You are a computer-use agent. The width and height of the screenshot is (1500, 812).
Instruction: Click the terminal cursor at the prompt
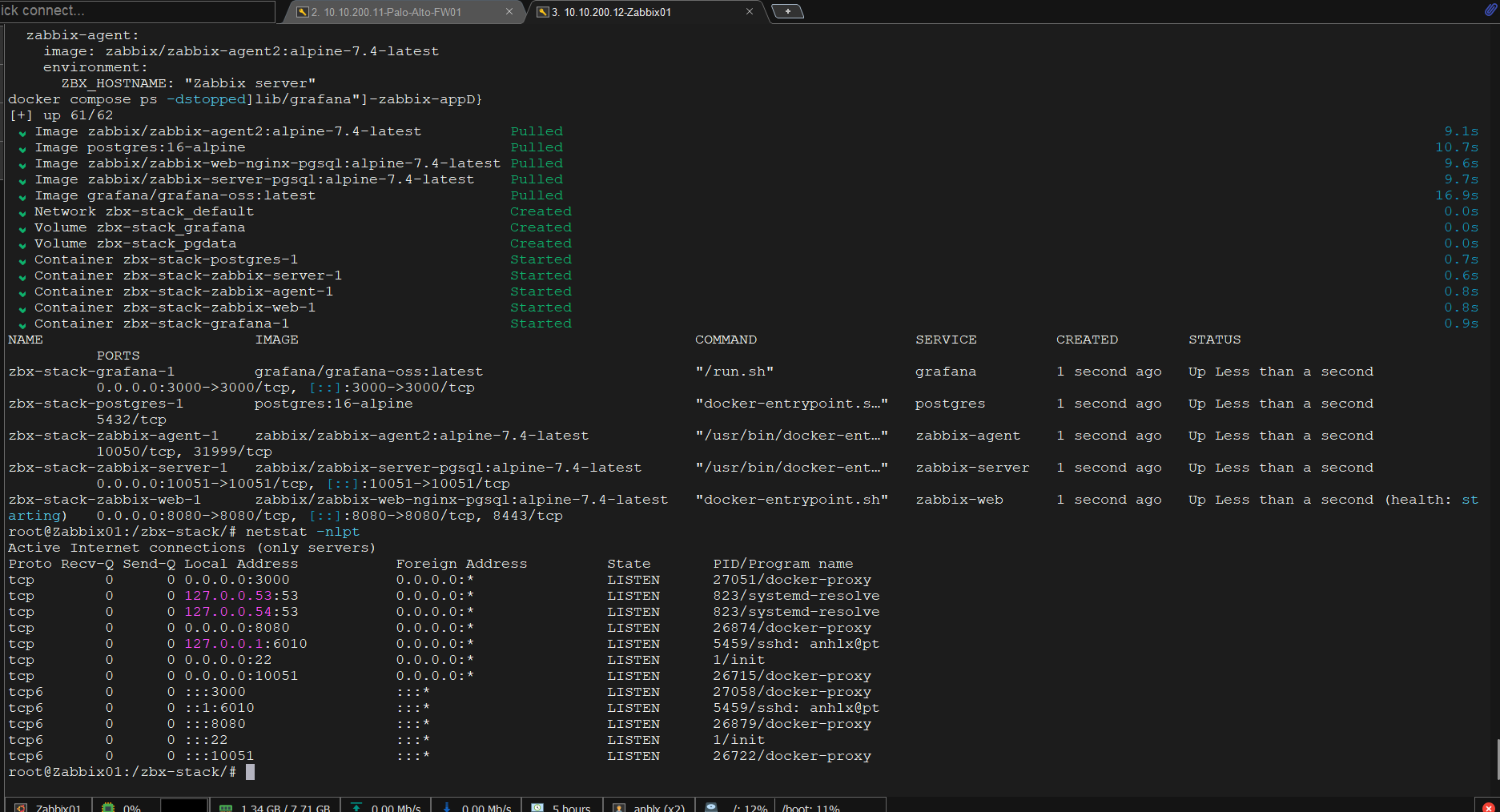(x=250, y=772)
